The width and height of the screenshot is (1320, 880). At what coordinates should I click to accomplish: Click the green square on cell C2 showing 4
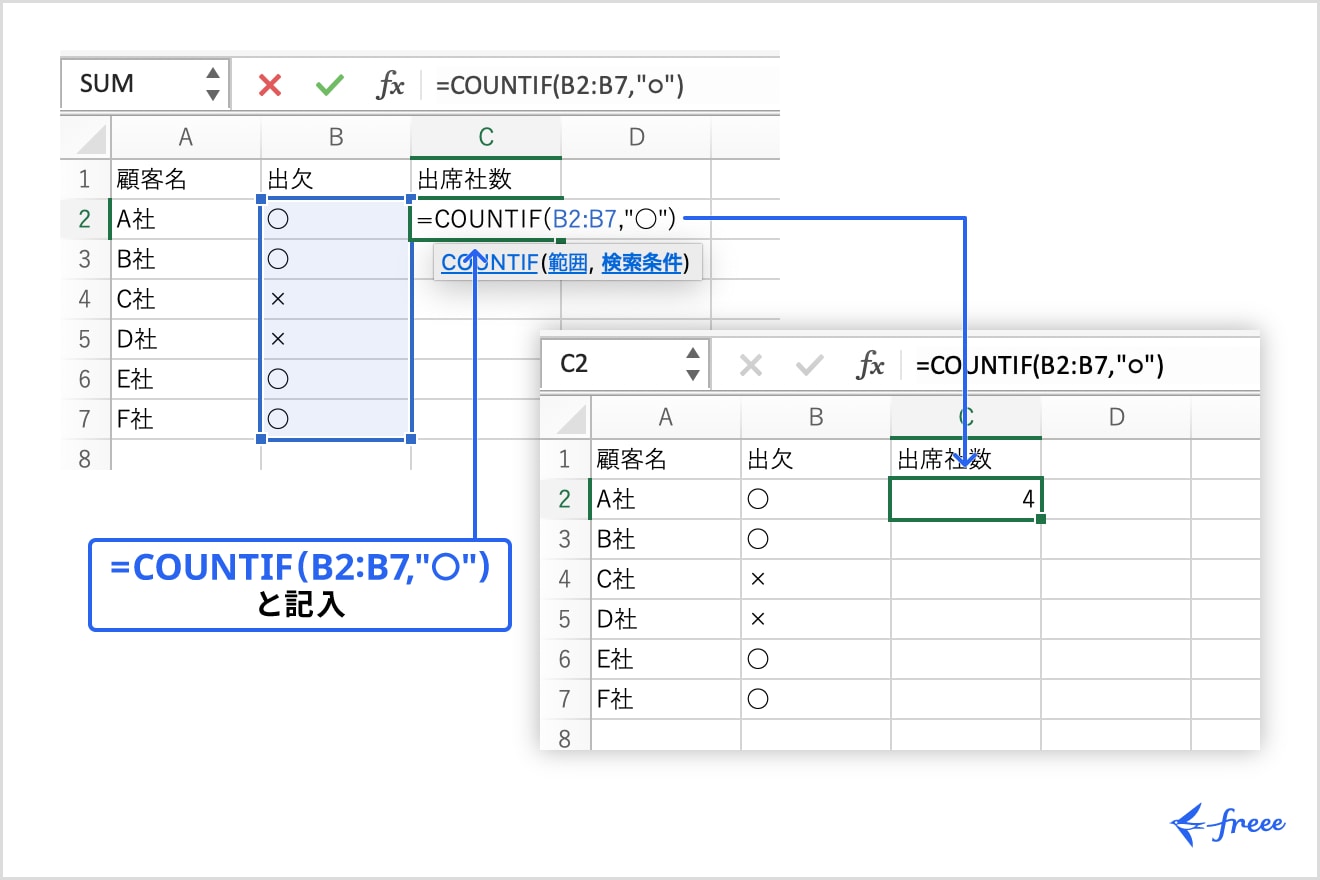tap(1040, 516)
